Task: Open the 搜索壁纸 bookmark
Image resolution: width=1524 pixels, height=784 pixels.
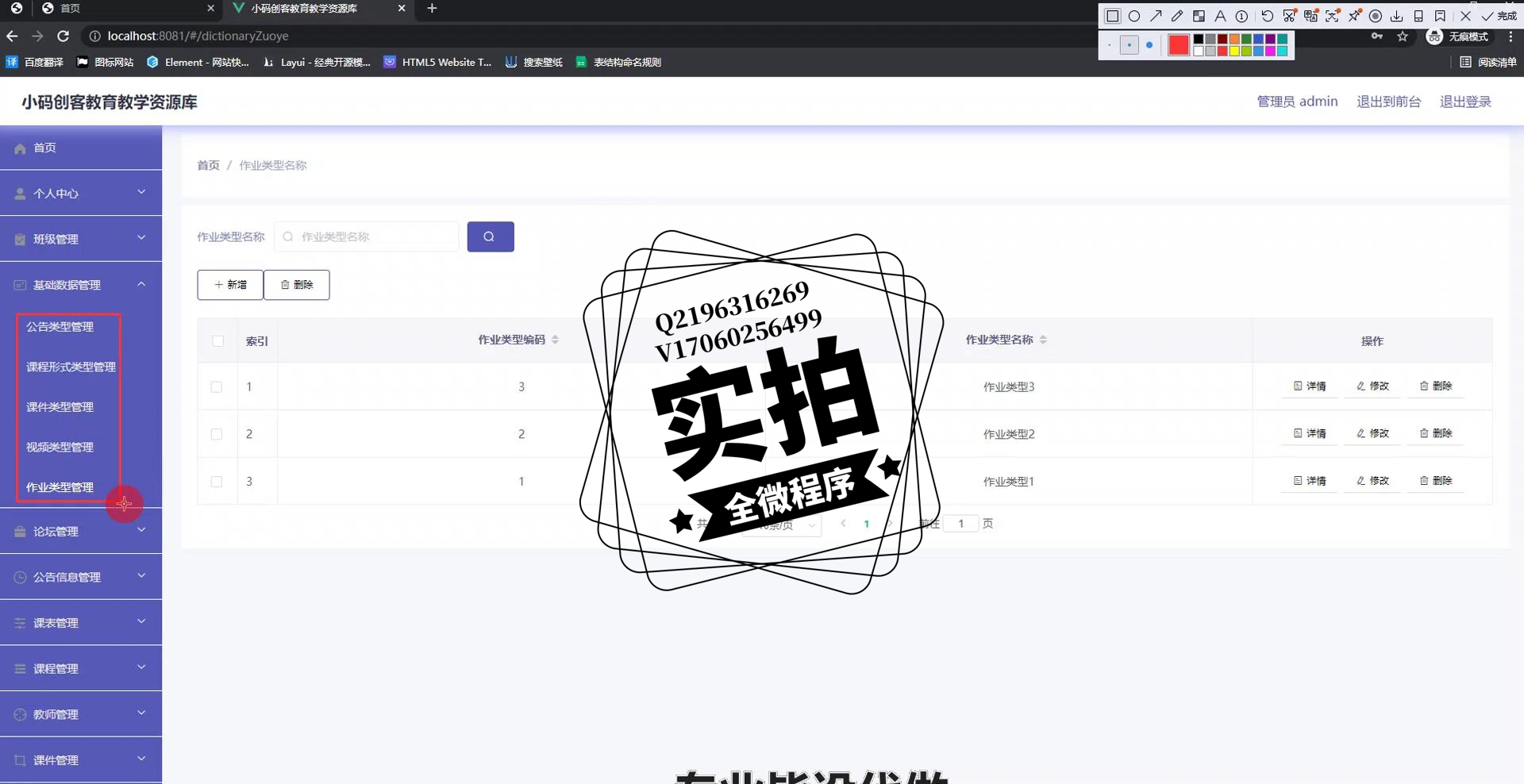Action: coord(533,62)
